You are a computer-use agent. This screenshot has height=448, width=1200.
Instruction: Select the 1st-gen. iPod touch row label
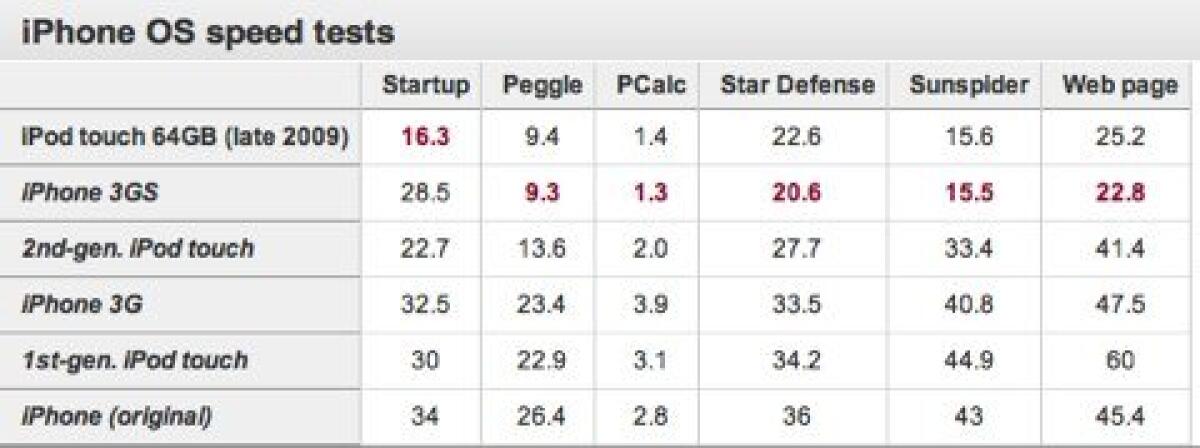[134, 359]
